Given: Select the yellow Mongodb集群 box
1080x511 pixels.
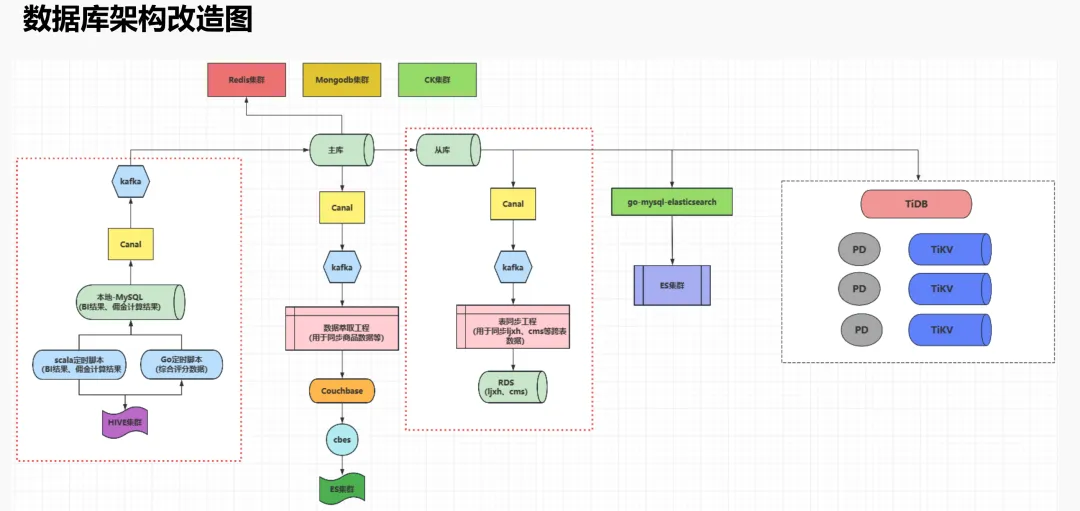Looking at the screenshot, I should click(342, 80).
